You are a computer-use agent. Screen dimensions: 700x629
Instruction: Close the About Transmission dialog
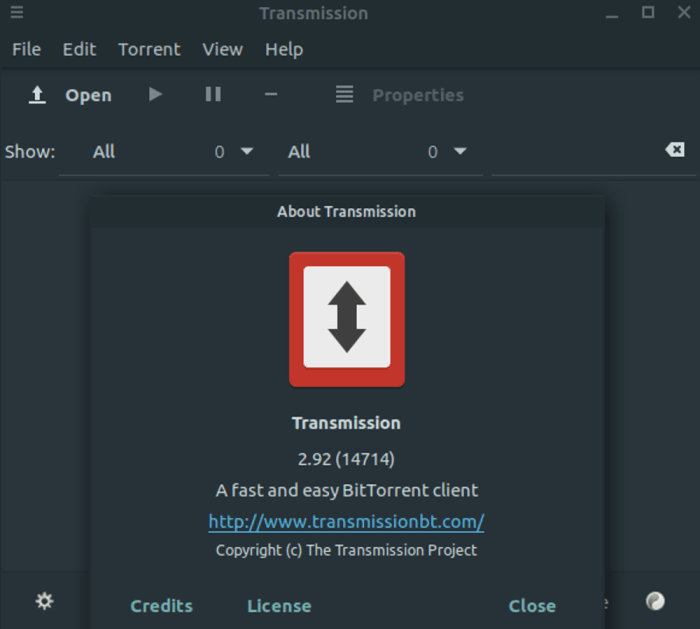coord(532,606)
